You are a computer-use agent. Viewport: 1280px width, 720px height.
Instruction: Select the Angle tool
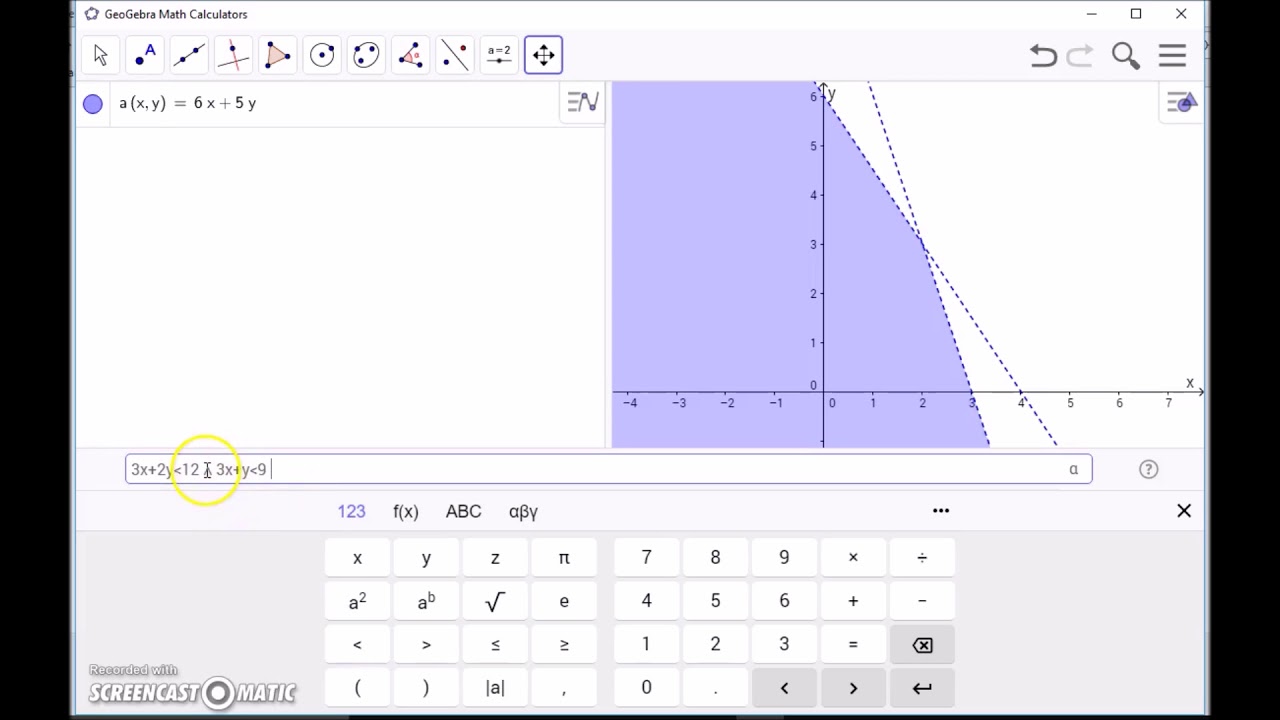tap(410, 55)
